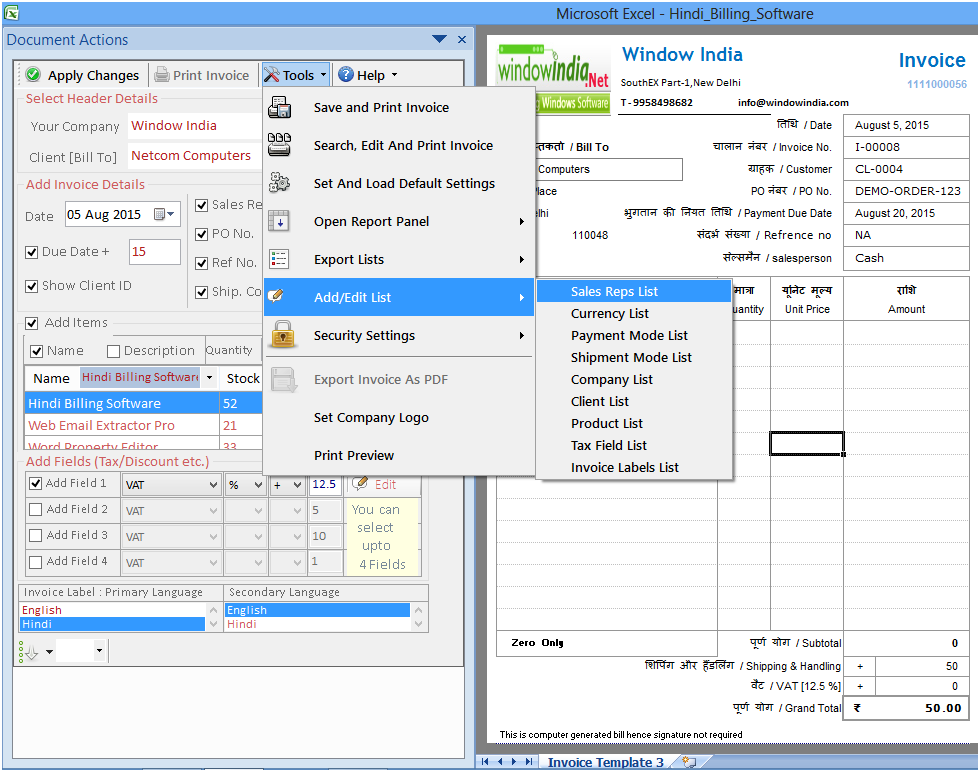Image resolution: width=978 pixels, height=772 pixels.
Task: Click the Apply Changes button
Action: click(83, 75)
